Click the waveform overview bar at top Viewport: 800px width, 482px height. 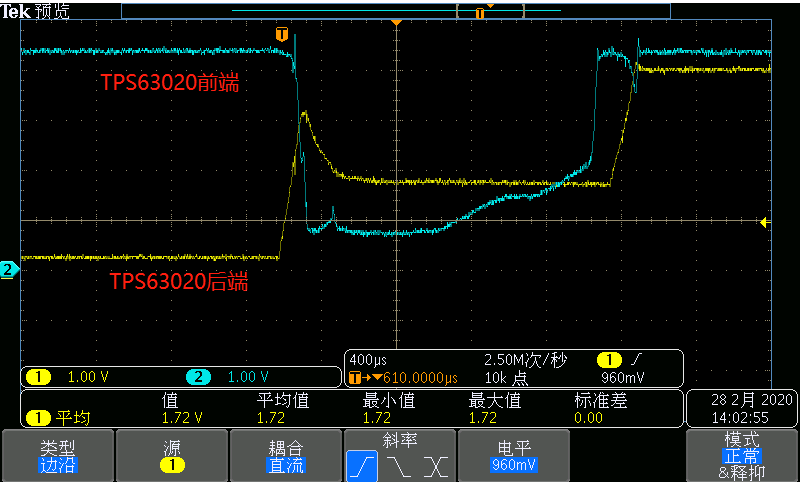(396, 11)
